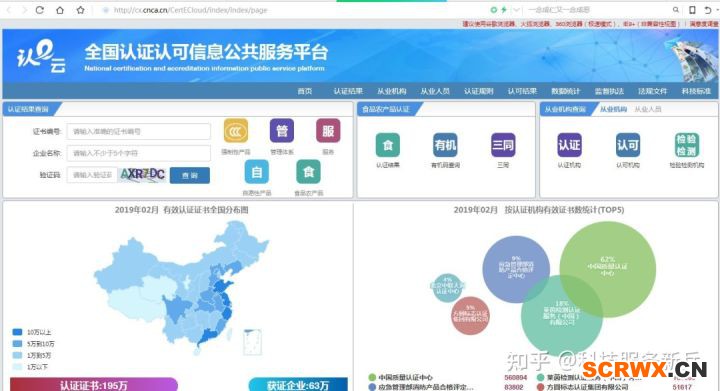
Task: Reload the page with browser refresh icon
Action: 39,10
